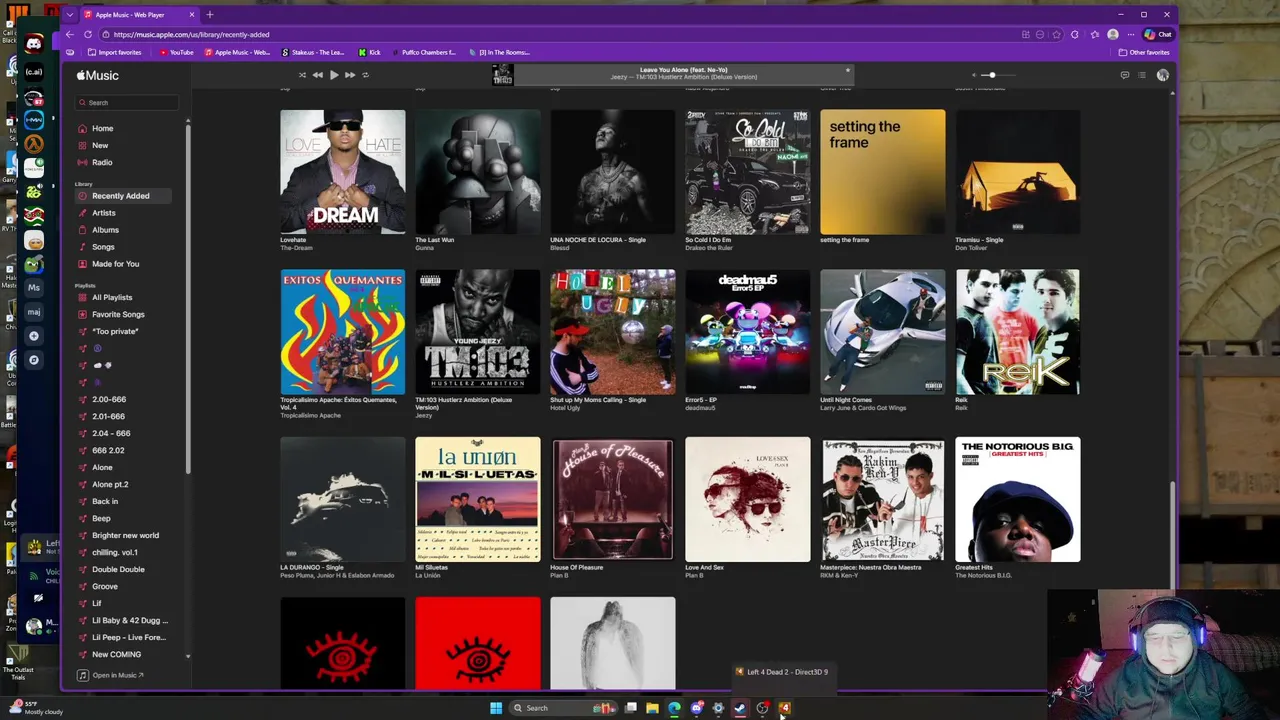Screen dimensions: 1280x720
Task: Open the Favorite Songs playlist
Action: click(x=118, y=314)
